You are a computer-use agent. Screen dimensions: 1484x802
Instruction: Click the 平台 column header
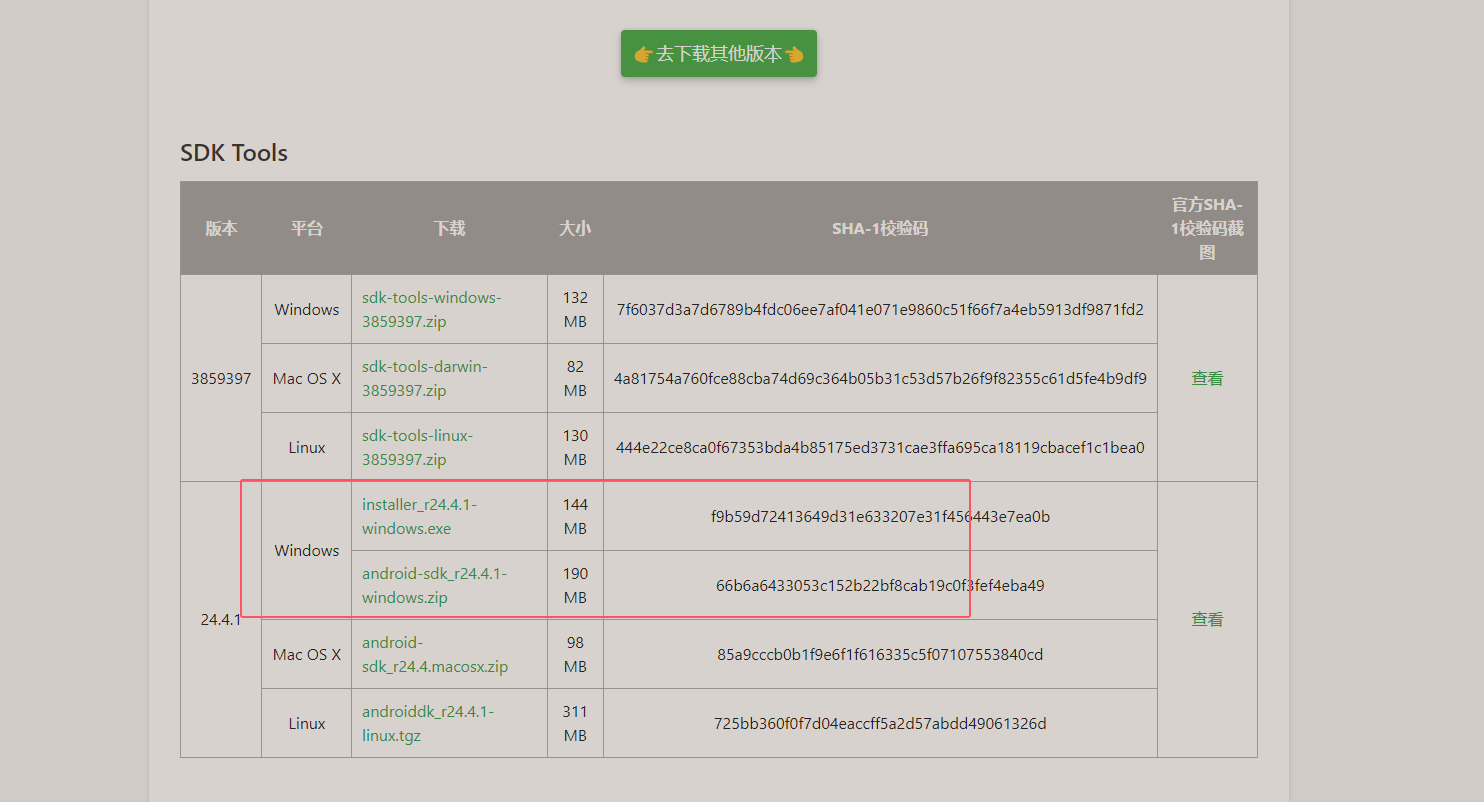point(307,228)
